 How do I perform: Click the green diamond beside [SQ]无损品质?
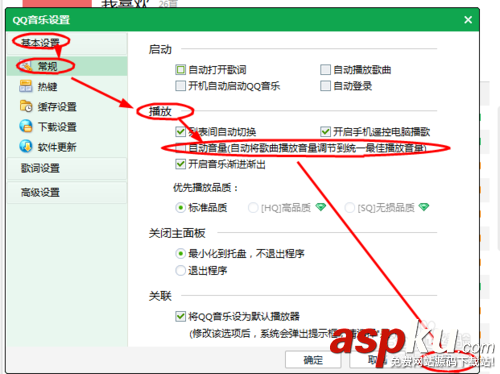click(x=424, y=207)
